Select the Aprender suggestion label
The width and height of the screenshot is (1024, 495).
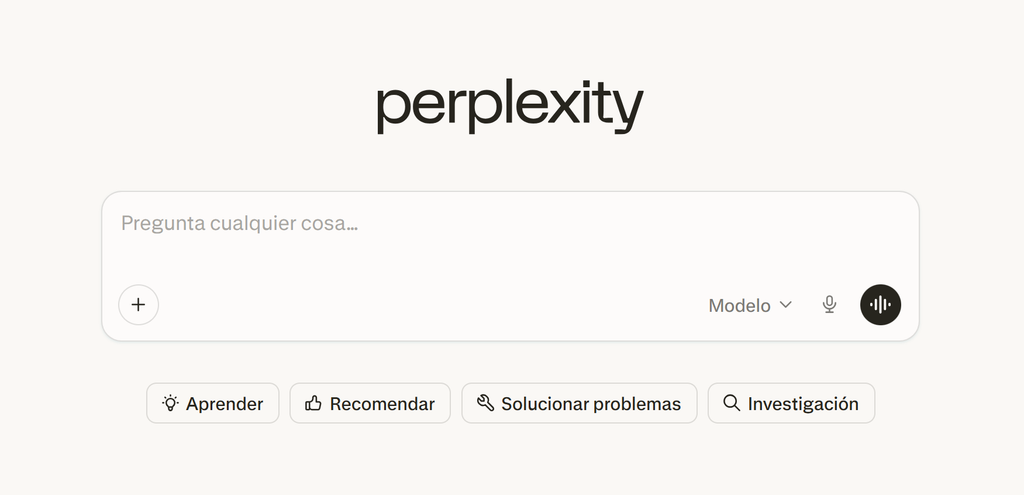click(x=224, y=404)
